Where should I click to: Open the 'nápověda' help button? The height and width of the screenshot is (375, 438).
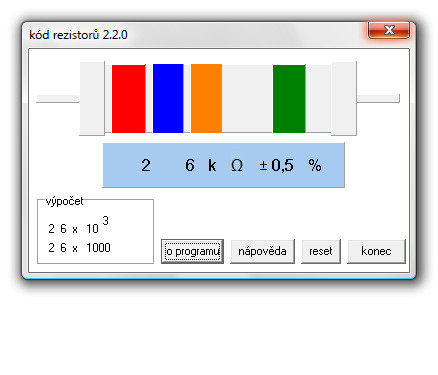tap(262, 251)
